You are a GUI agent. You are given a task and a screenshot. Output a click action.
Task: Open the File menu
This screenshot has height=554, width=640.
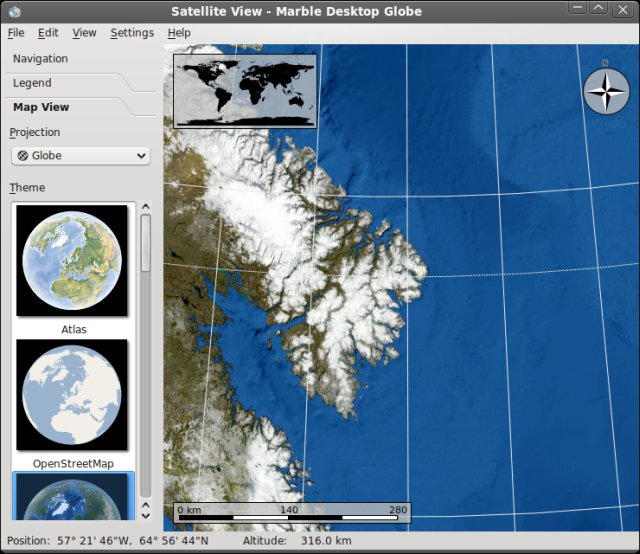coord(16,33)
